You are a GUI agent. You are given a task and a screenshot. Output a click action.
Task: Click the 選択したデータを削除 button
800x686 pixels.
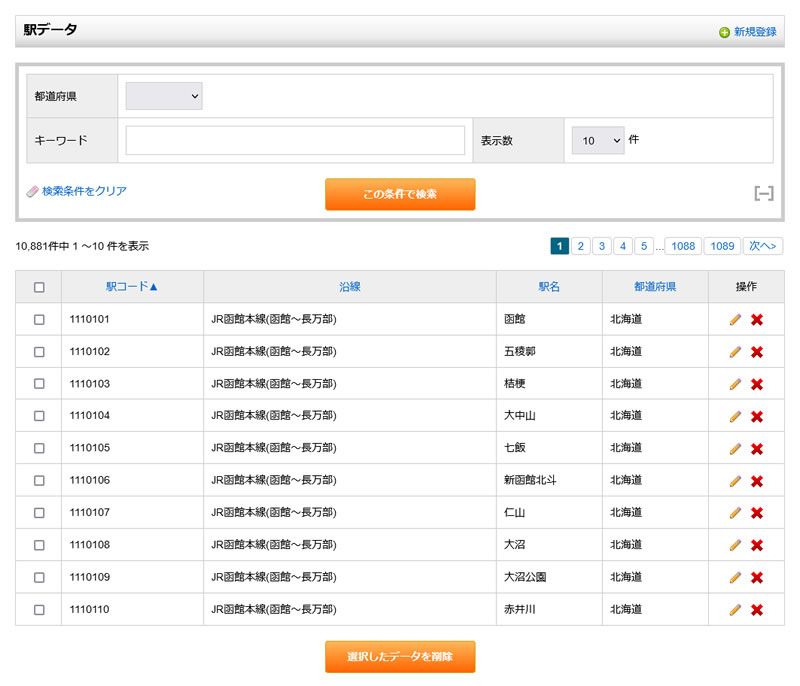point(400,657)
